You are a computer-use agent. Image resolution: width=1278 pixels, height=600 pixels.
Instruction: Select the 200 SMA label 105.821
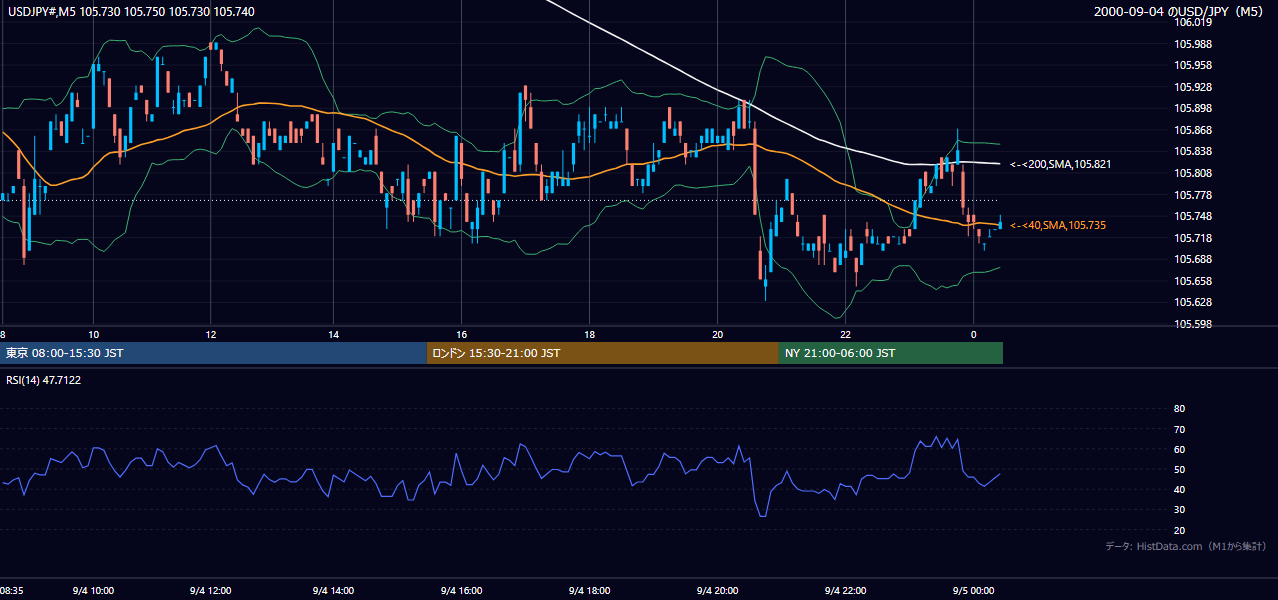coord(1059,163)
